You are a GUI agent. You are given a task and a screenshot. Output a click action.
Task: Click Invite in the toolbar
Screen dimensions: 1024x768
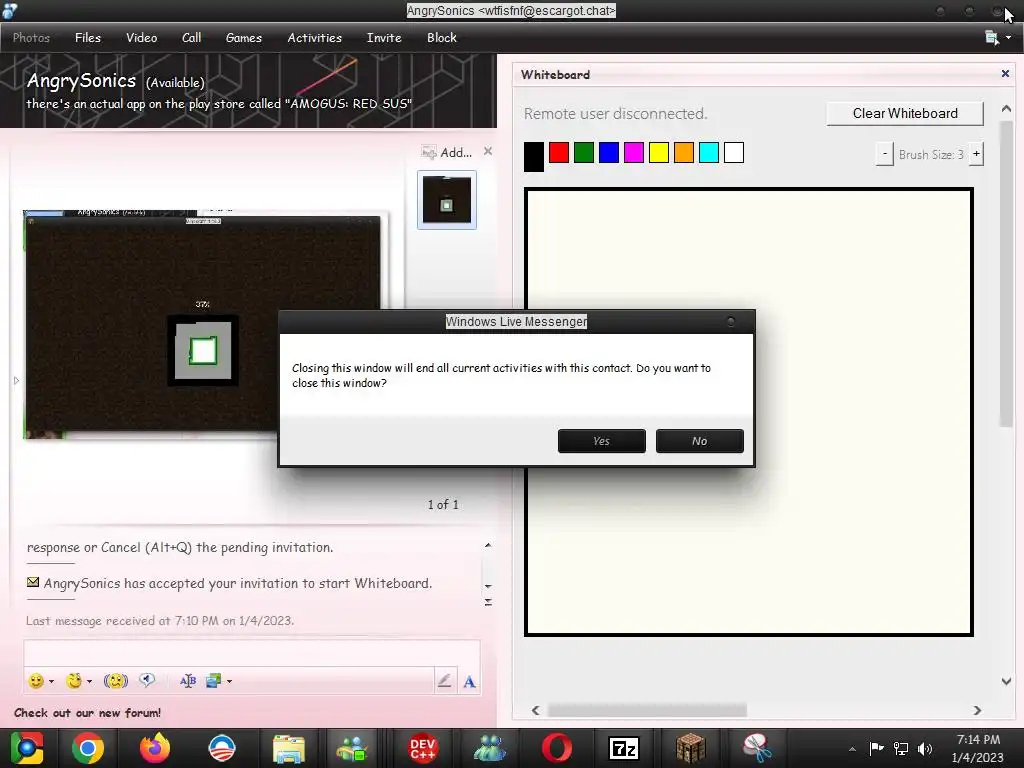(384, 38)
